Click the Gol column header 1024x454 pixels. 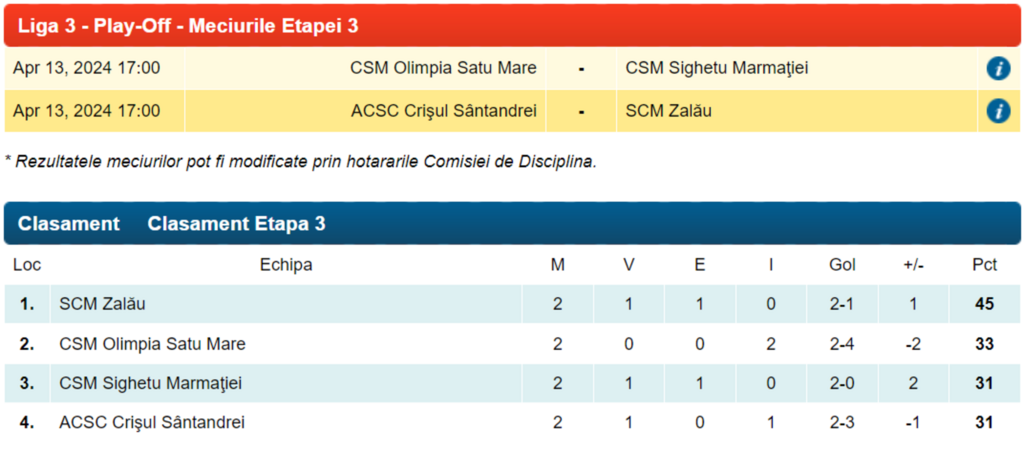point(842,265)
